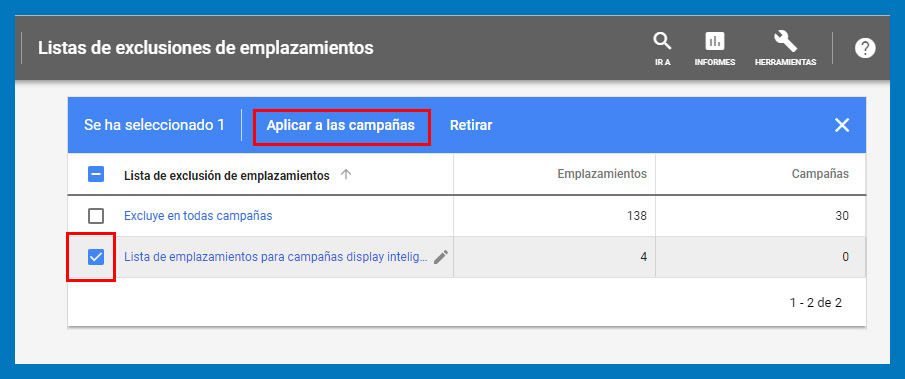Screen dimensions: 905x379
Task: Open the Excluye en todas campañas link
Action: click(198, 216)
